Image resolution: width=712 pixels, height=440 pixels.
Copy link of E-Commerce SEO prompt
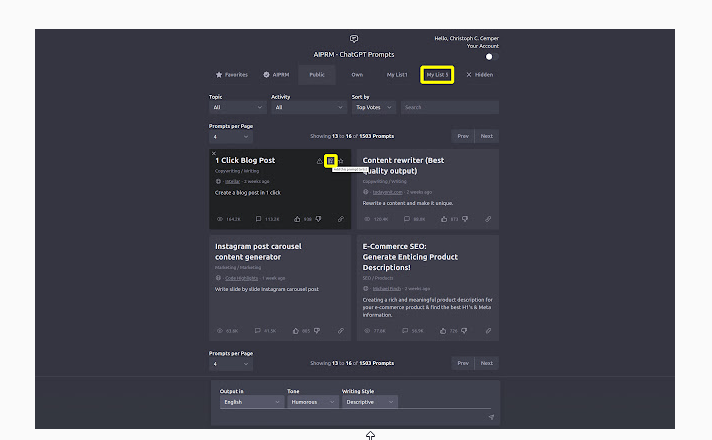[488, 331]
